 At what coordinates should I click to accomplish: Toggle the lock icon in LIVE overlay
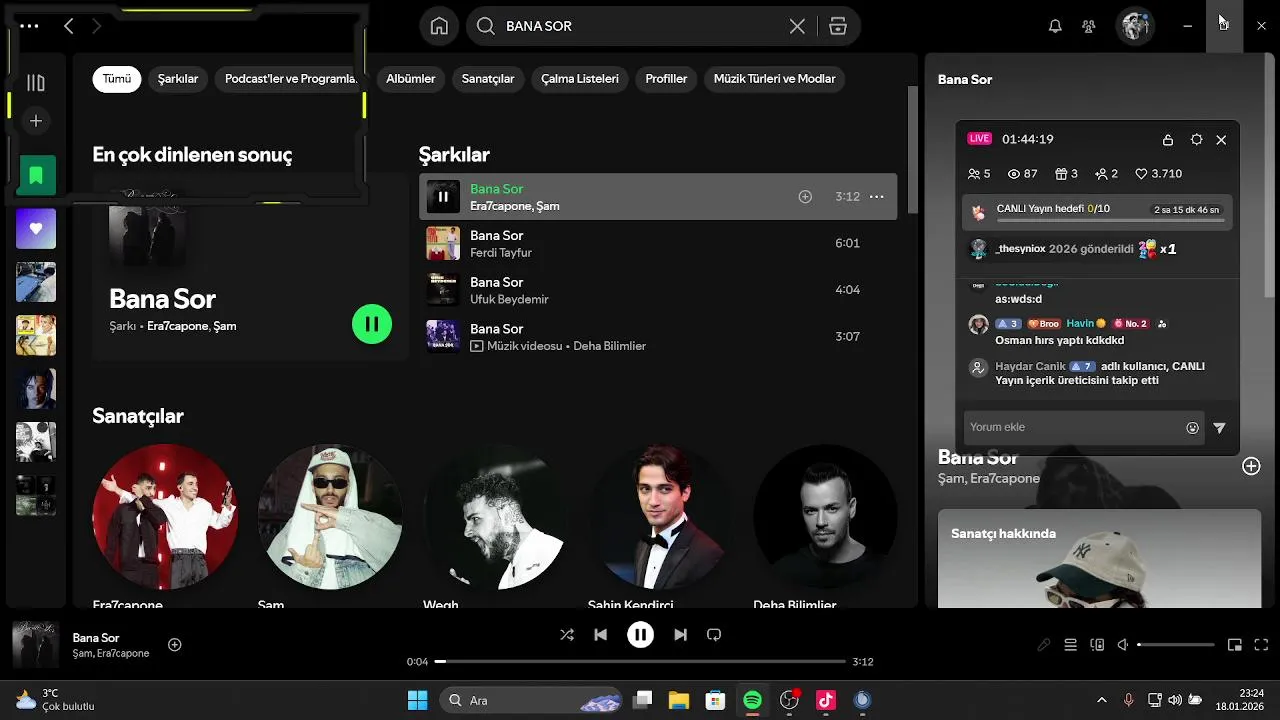tap(1168, 140)
